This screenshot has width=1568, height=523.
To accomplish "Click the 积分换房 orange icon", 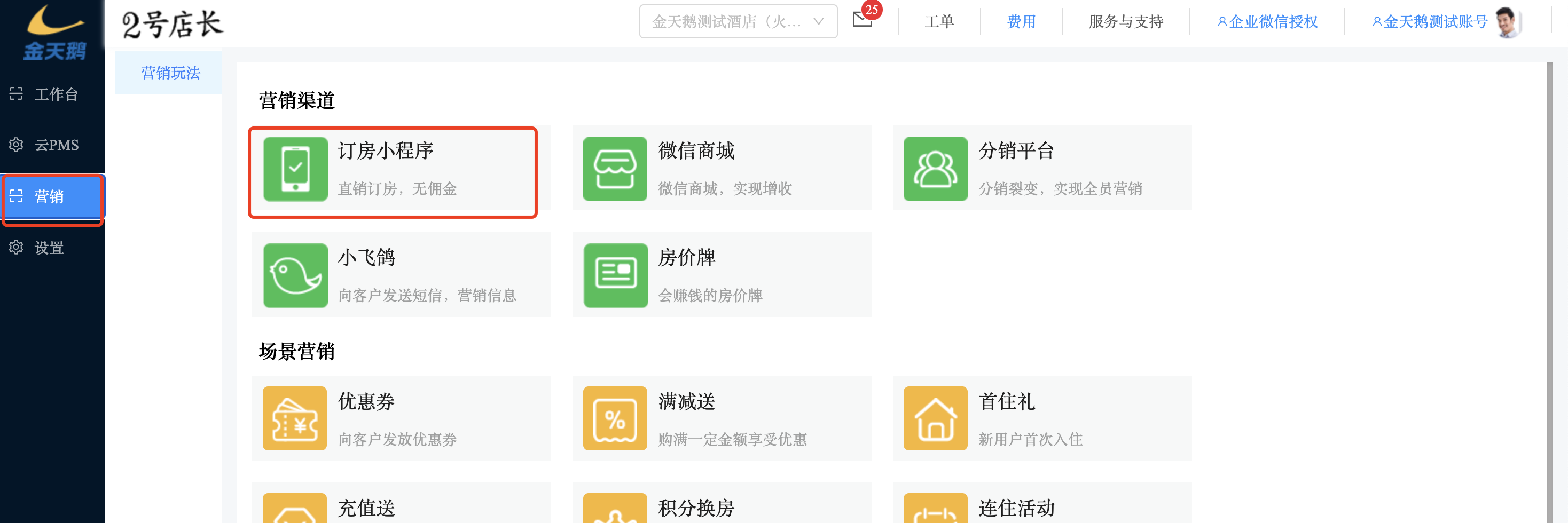I will tap(615, 509).
